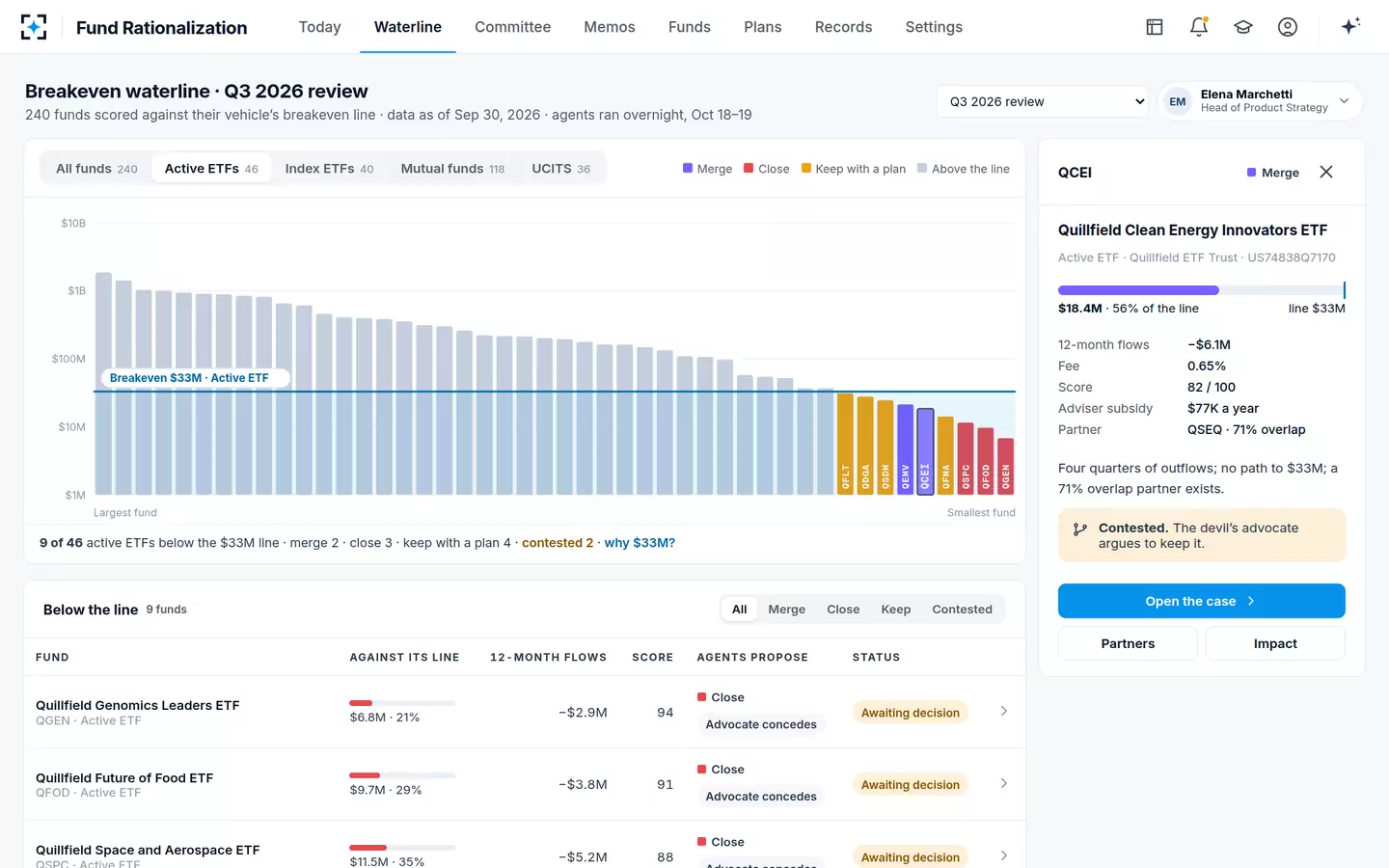Screen dimensions: 1389x868
Task: Select the Index ETFs segment
Action: (x=329, y=169)
